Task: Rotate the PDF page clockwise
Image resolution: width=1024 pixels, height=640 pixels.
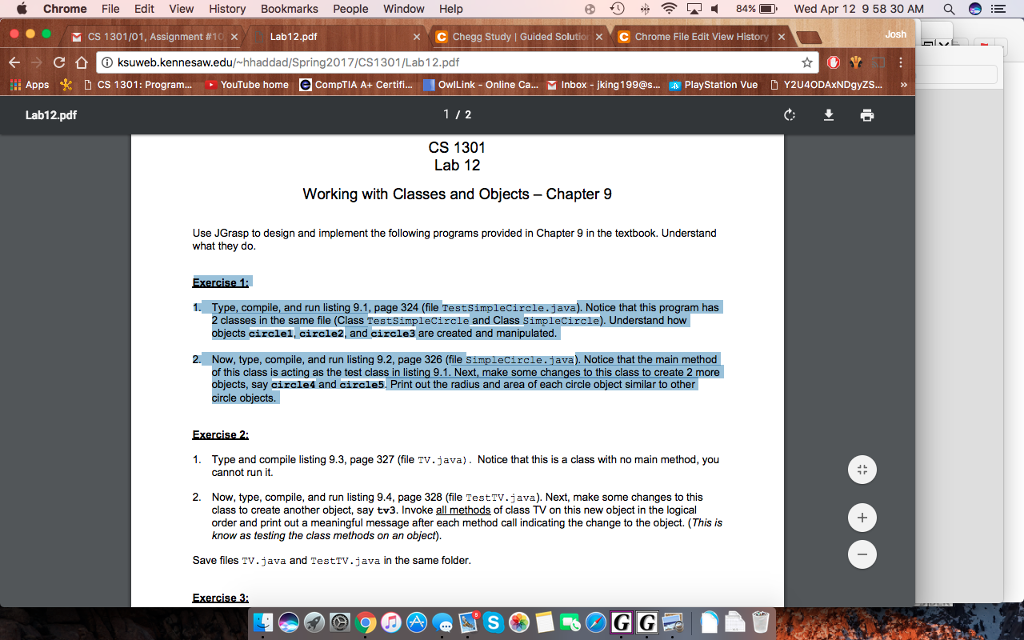Action: [789, 115]
